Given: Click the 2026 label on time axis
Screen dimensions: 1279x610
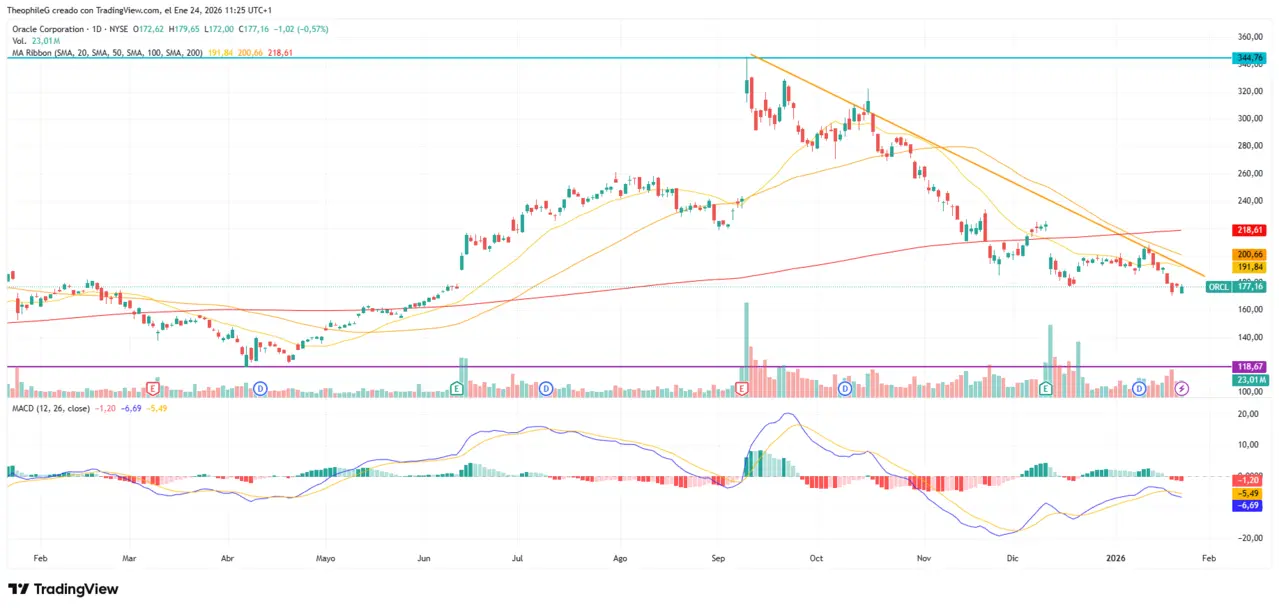Looking at the screenshot, I should [x=1117, y=561].
